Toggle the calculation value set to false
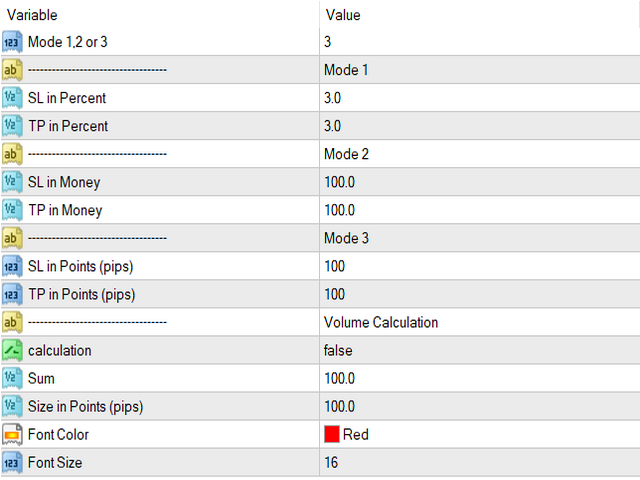 [x=480, y=351]
